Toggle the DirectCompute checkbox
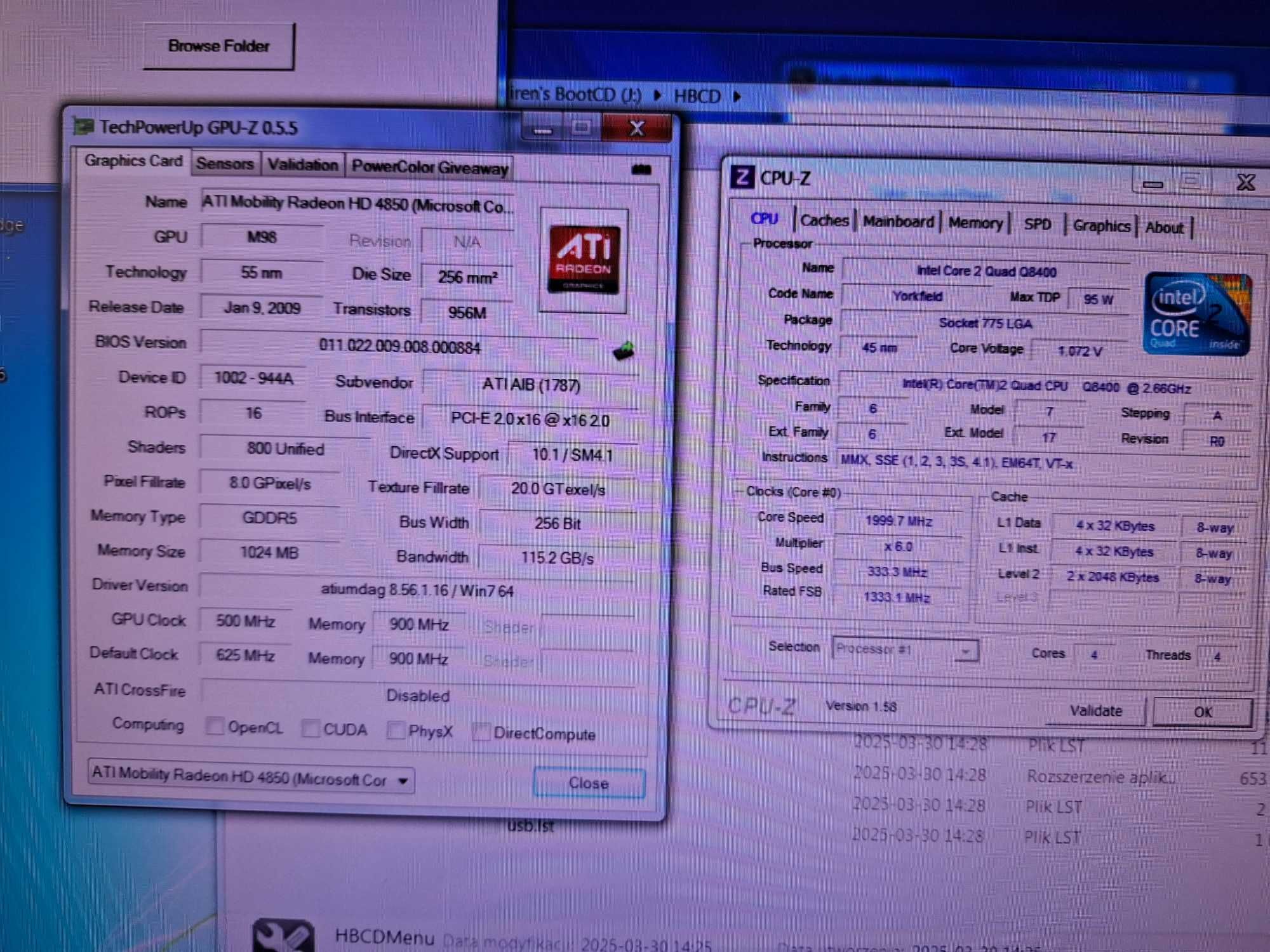Viewport: 1270px width, 952px height. tap(481, 732)
